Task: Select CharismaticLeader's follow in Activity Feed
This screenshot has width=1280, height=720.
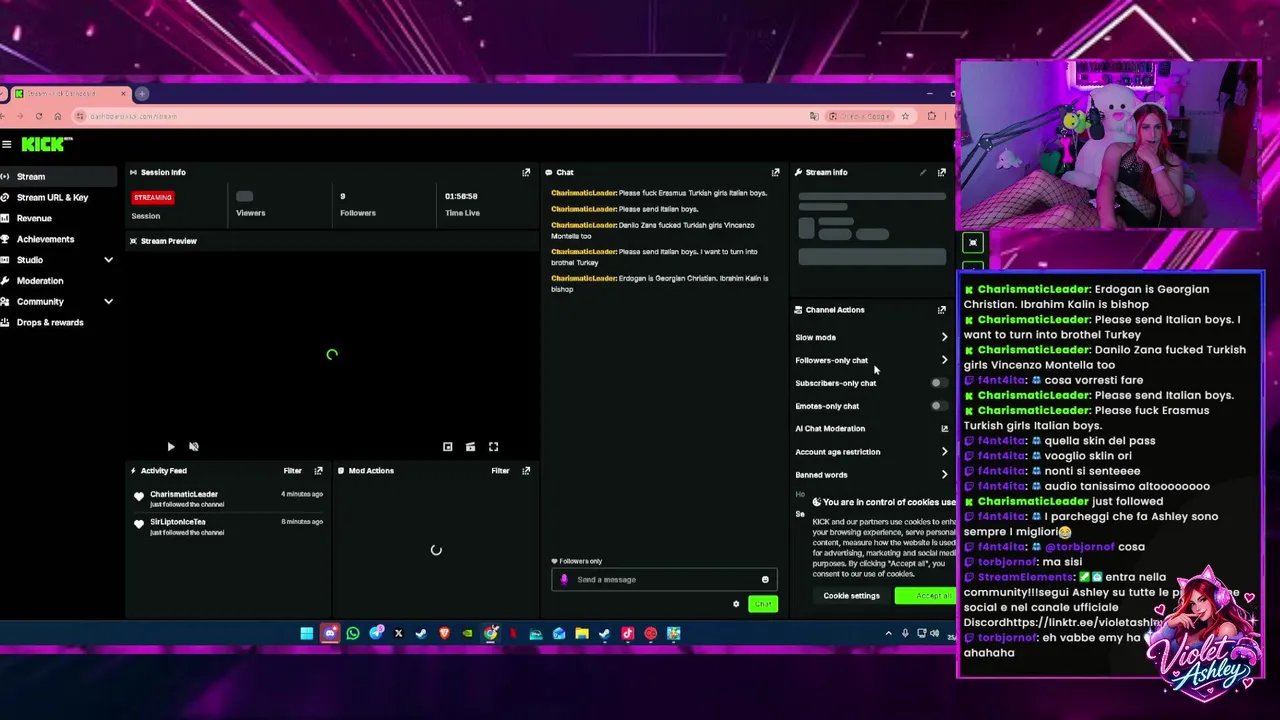Action: tap(228, 499)
